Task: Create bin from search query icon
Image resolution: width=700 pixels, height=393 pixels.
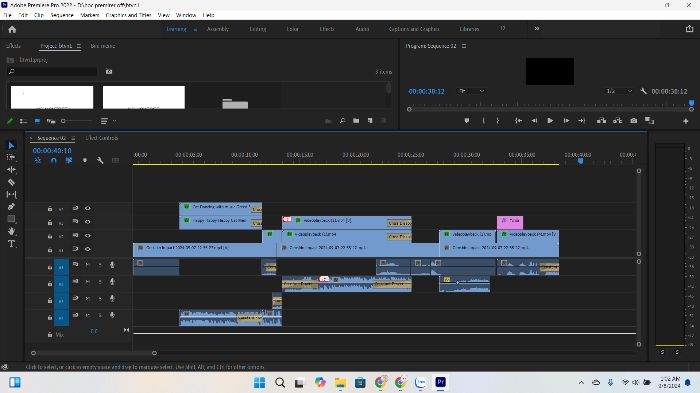Action: 109,71
